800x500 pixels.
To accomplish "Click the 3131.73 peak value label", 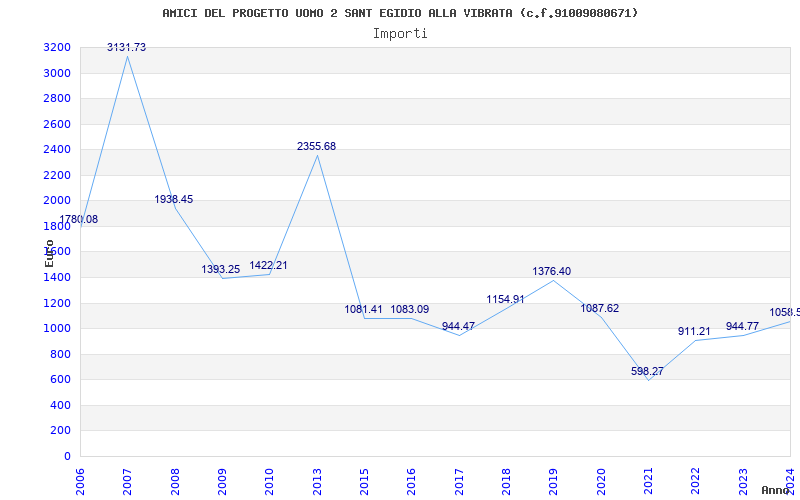I will pyautogui.click(x=126, y=47).
